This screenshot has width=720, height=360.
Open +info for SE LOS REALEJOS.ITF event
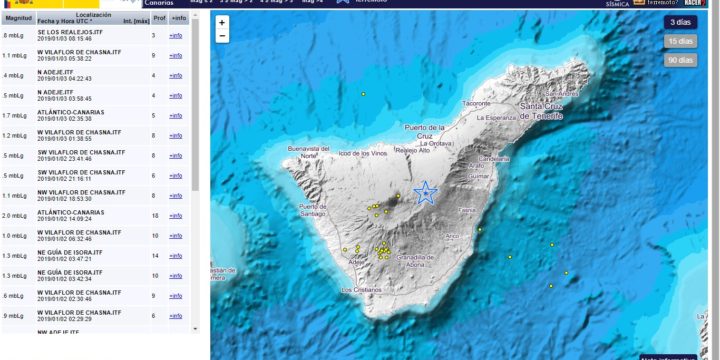point(175,36)
